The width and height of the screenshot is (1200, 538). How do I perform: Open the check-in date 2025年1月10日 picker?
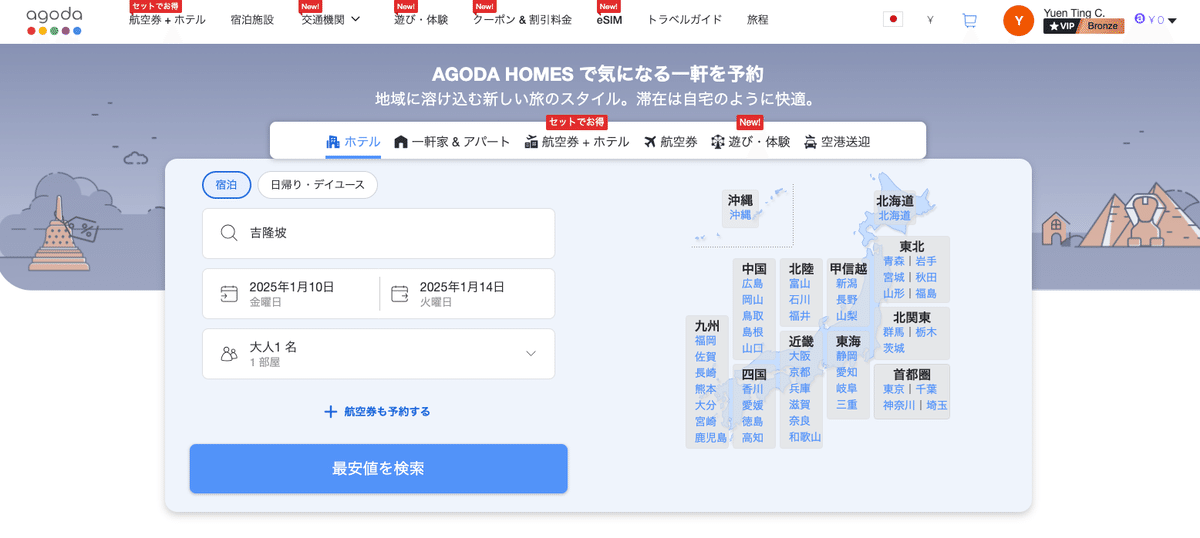tap(291, 294)
